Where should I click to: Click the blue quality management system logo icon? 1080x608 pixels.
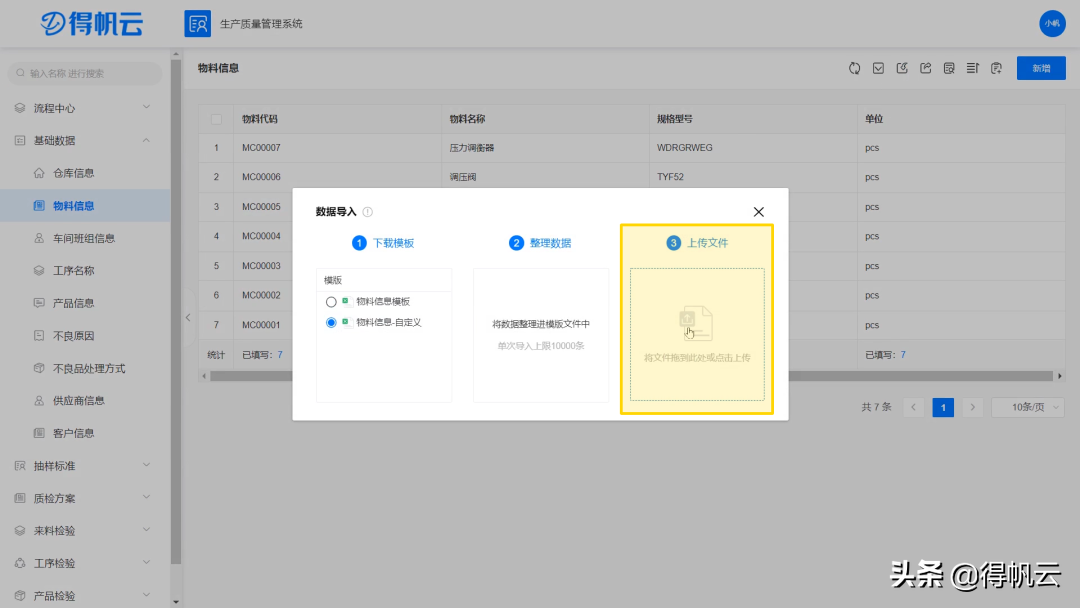point(198,24)
